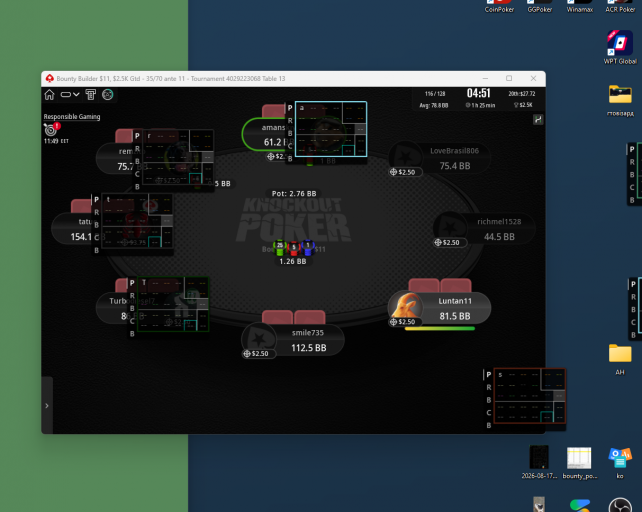This screenshot has width=642, height=512.
Task: Maximize the Bounty Builder table window
Action: click(509, 78)
